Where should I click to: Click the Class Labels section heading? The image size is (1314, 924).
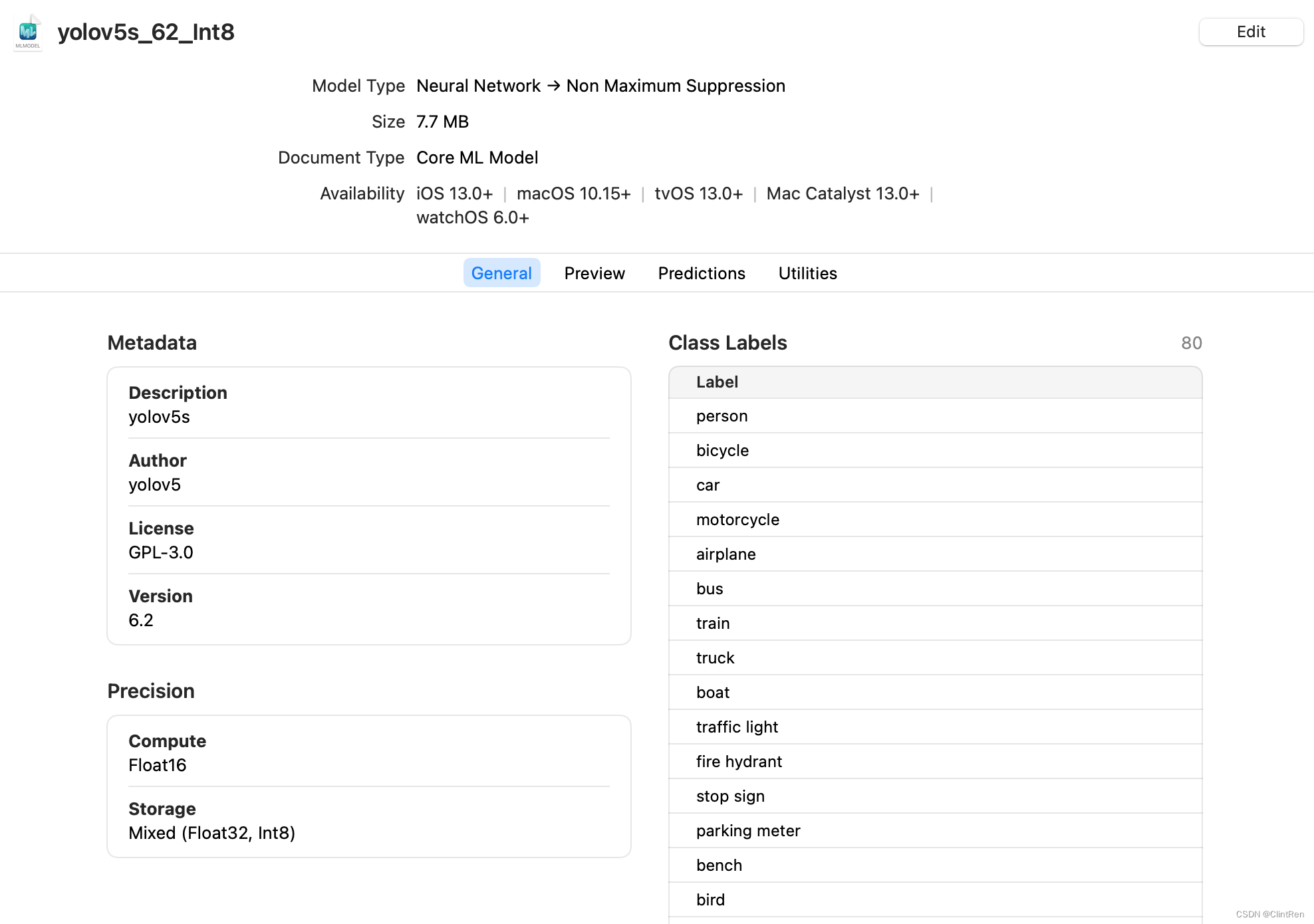727,343
